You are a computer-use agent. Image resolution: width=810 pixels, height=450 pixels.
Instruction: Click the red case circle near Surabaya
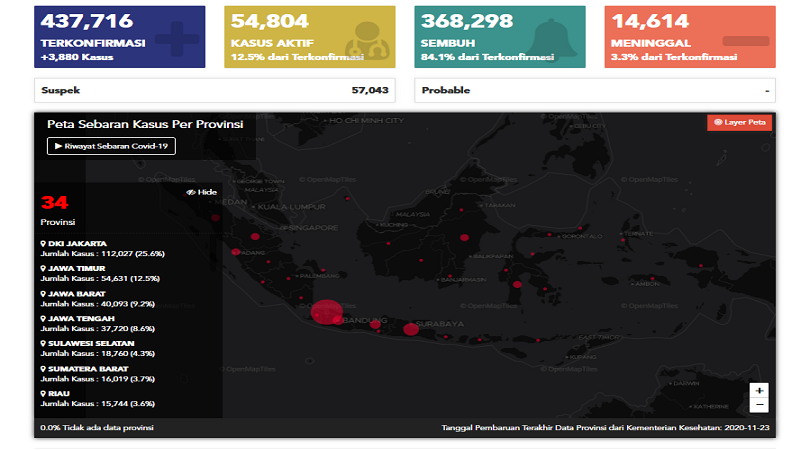[410, 329]
